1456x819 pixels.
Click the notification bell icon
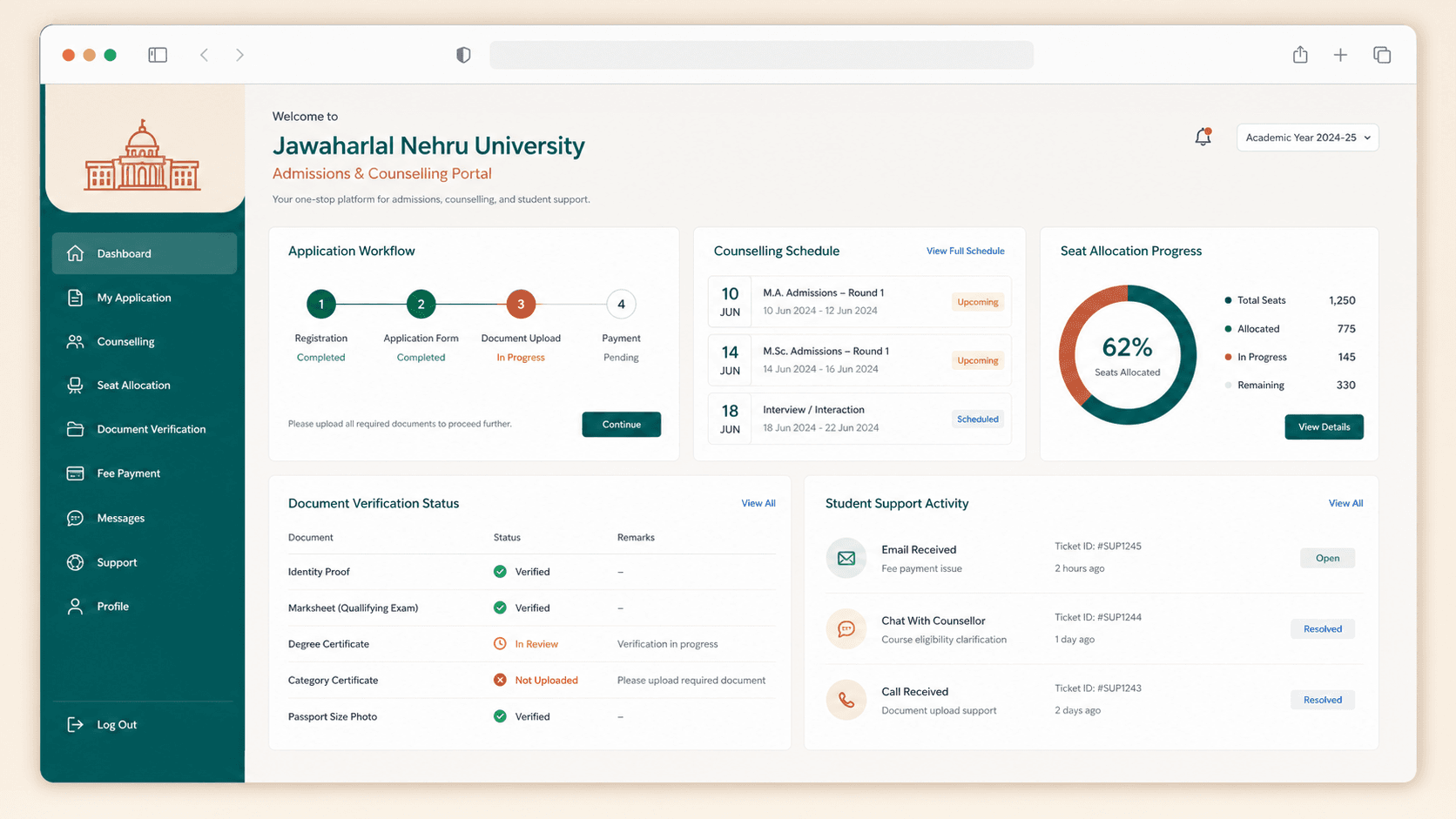[1203, 137]
